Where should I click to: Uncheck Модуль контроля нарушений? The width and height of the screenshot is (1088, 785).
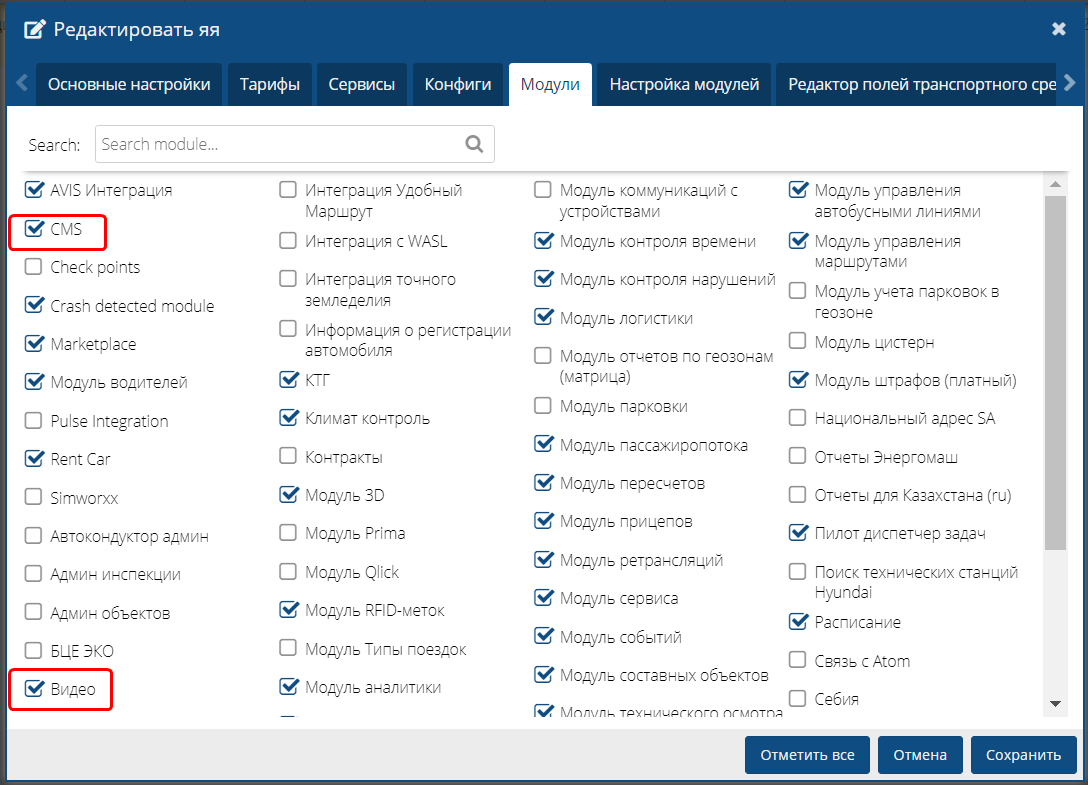[543, 279]
